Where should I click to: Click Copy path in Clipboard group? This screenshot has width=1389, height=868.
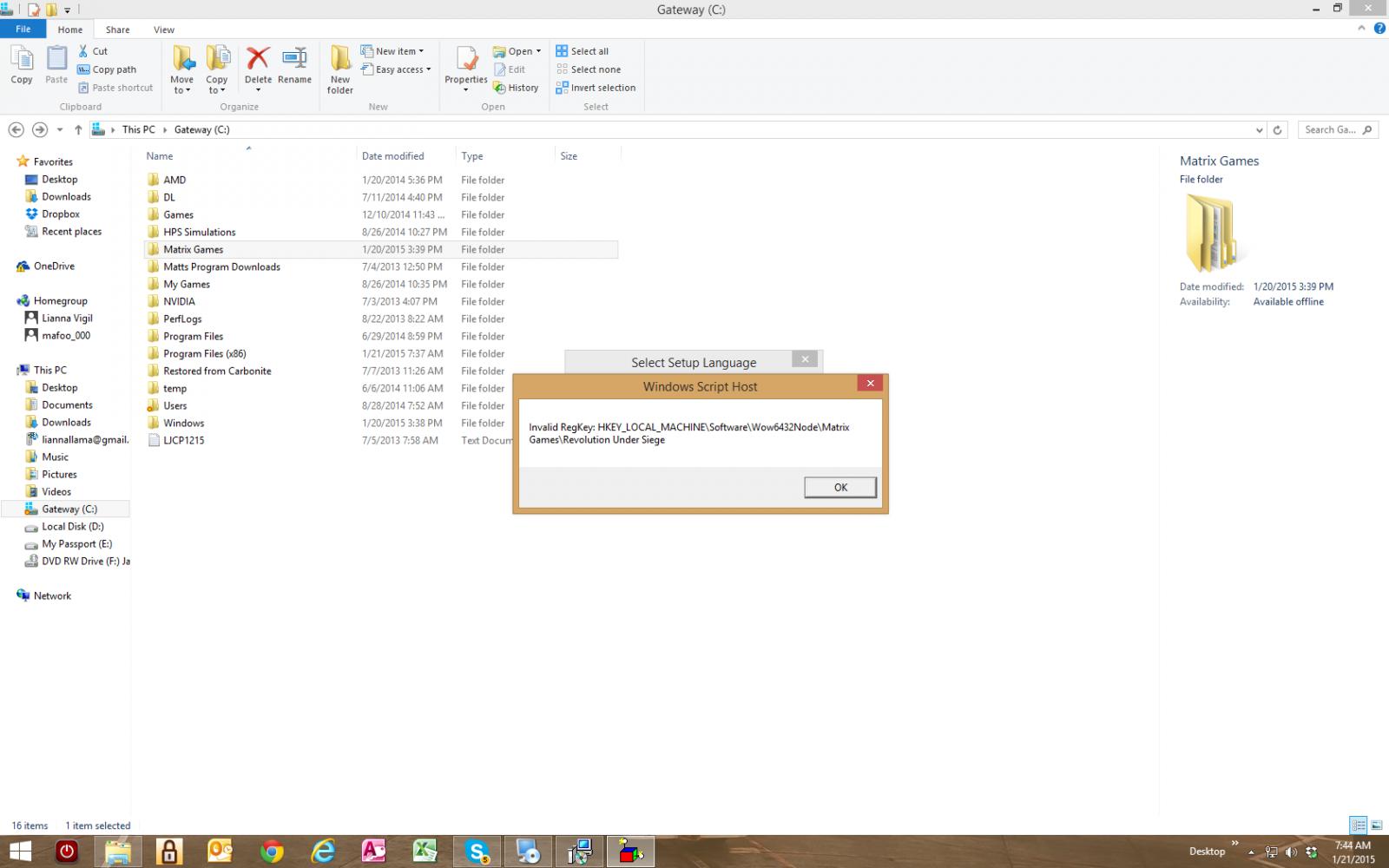(x=107, y=69)
